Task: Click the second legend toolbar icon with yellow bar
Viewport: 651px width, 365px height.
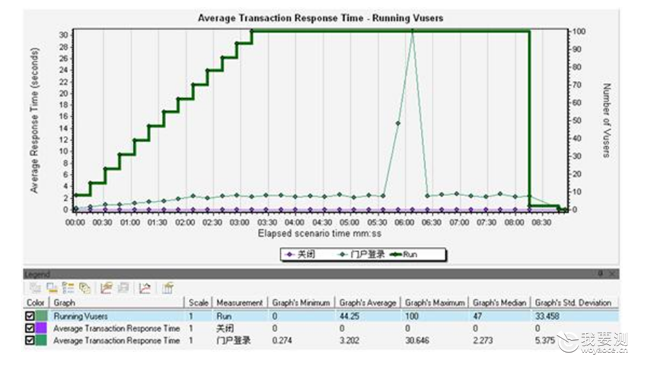Action: point(52,288)
